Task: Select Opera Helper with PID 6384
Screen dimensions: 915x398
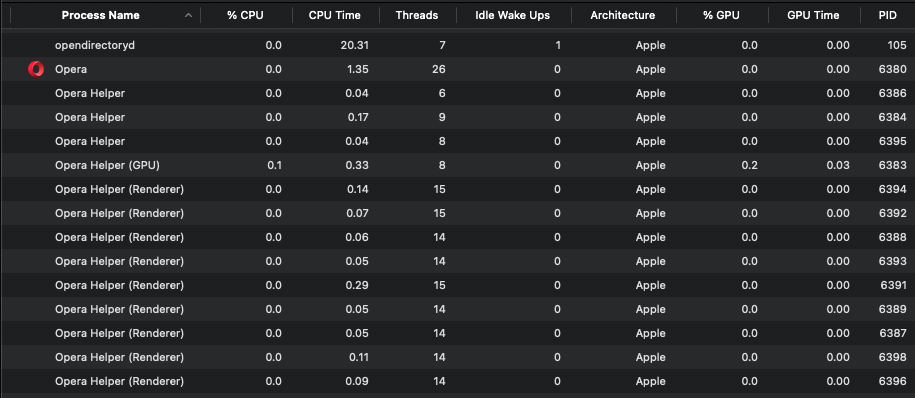Action: (458, 117)
